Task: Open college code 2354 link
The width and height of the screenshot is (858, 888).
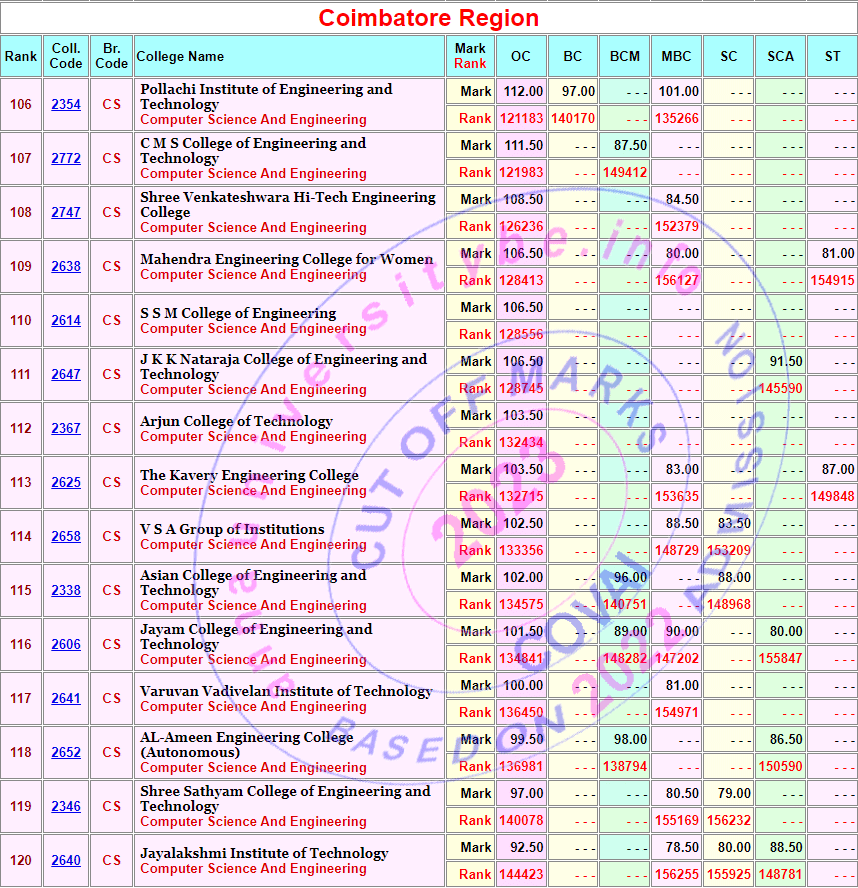Action: point(66,104)
